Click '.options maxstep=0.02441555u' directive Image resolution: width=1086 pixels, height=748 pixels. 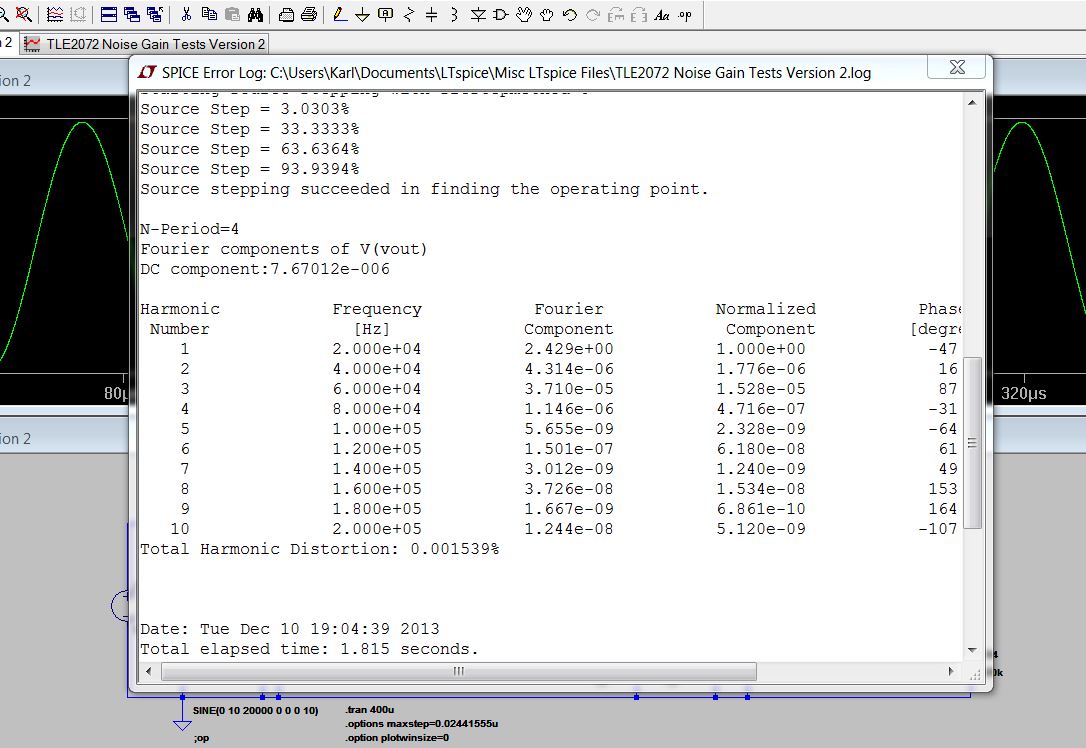[x=422, y=724]
